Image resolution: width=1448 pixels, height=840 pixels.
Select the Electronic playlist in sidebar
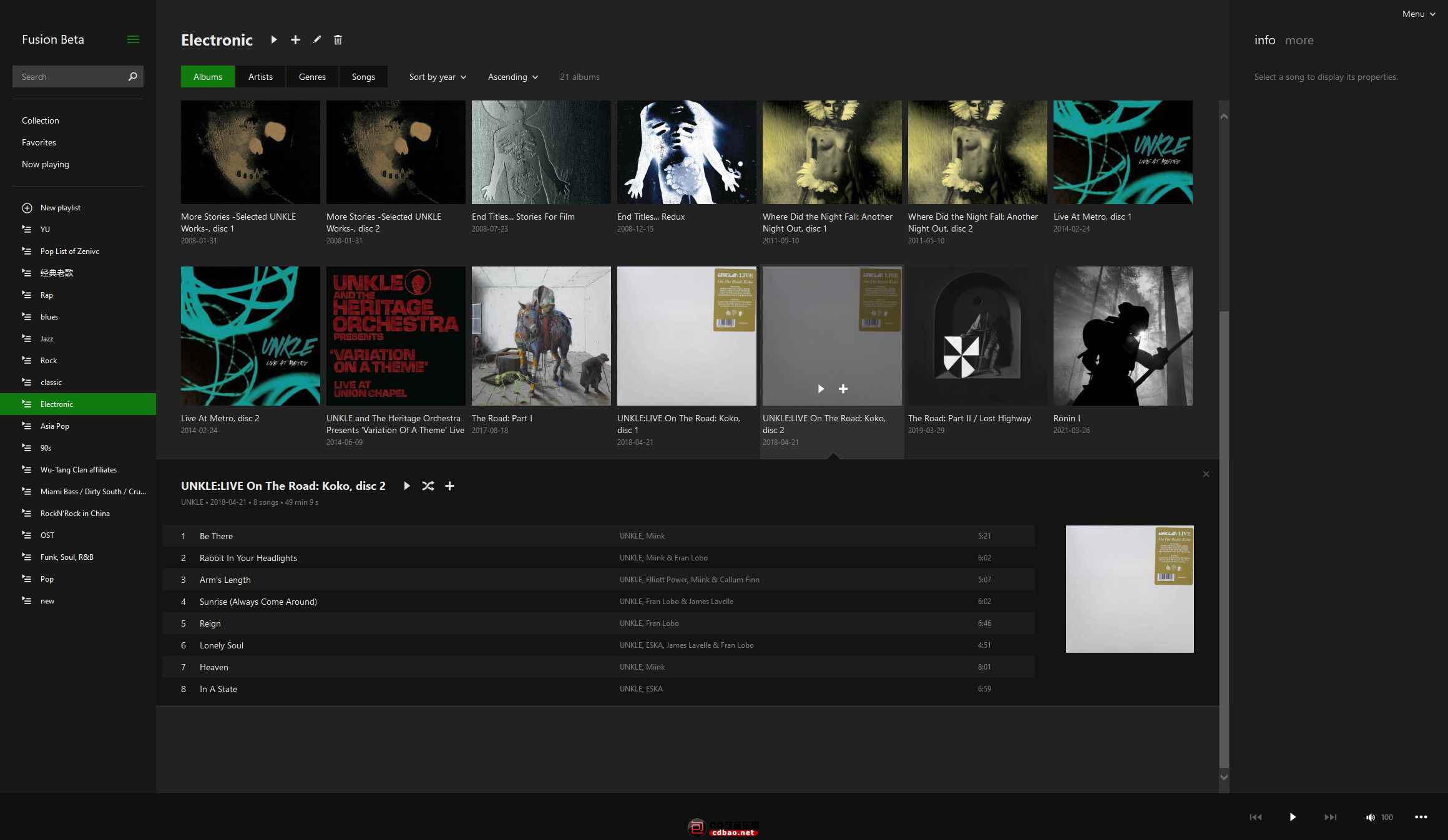click(78, 404)
